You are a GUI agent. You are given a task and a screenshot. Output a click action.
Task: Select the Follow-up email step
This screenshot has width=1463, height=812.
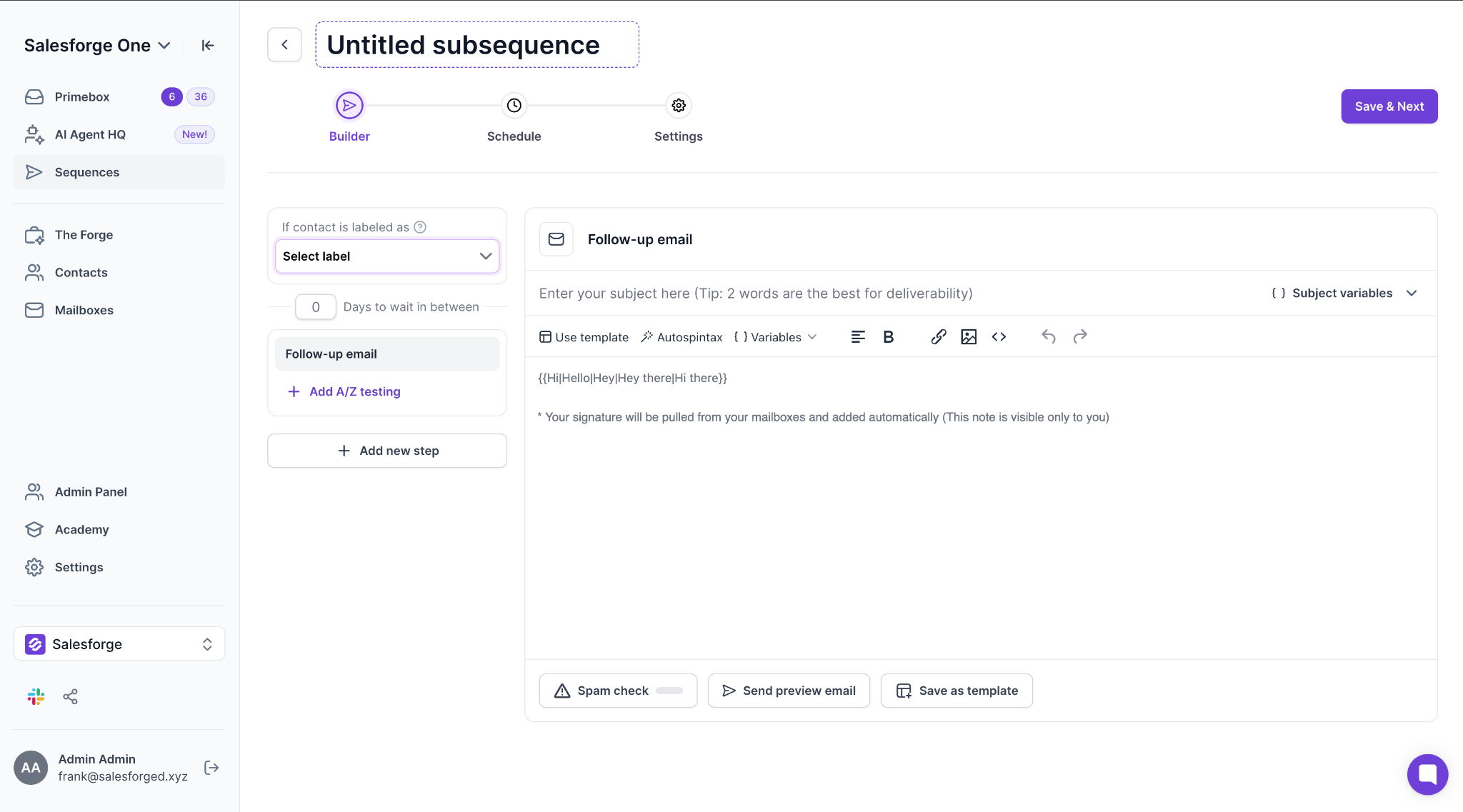(387, 354)
